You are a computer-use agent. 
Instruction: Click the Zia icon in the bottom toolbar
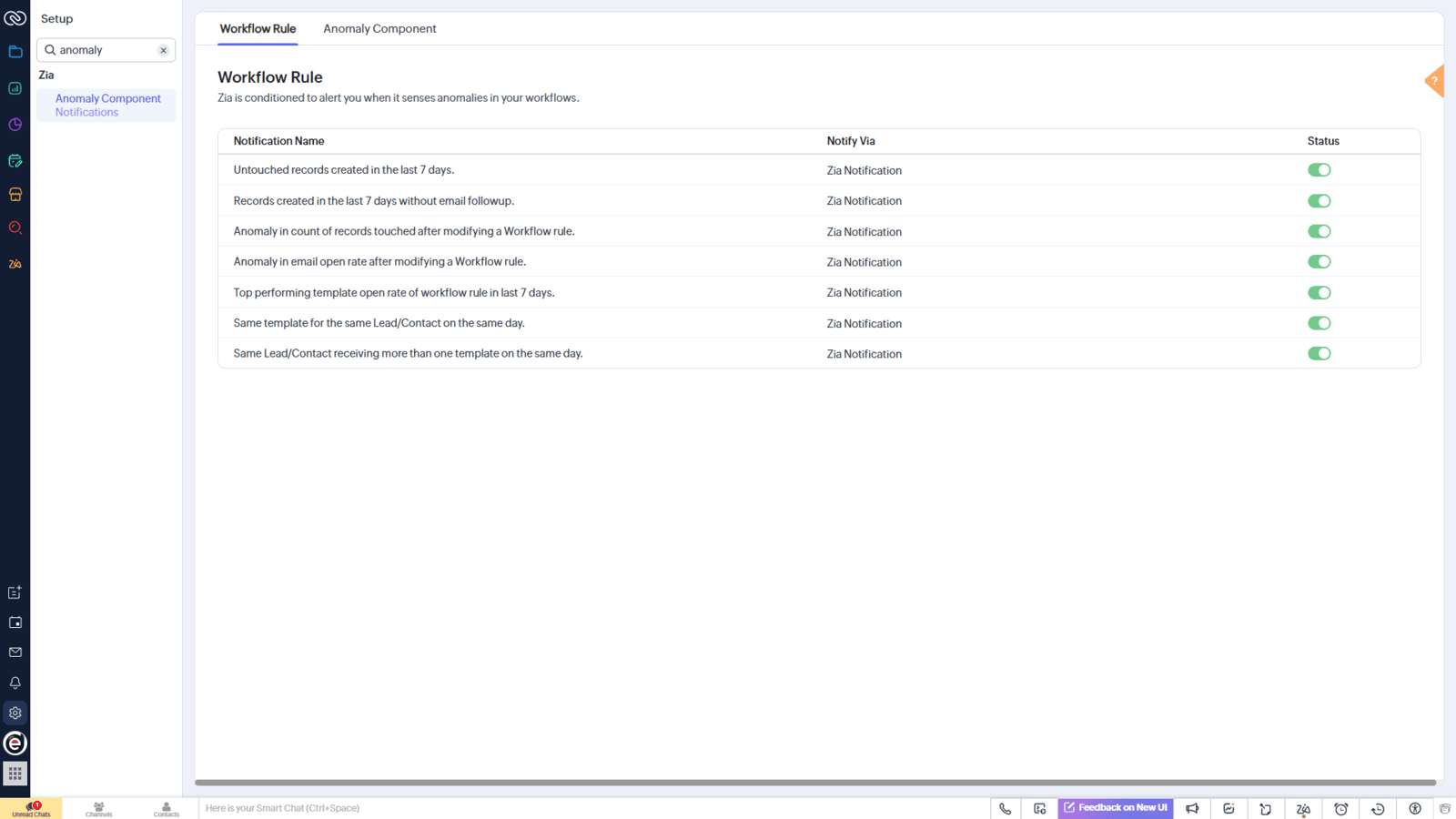[1303, 808]
